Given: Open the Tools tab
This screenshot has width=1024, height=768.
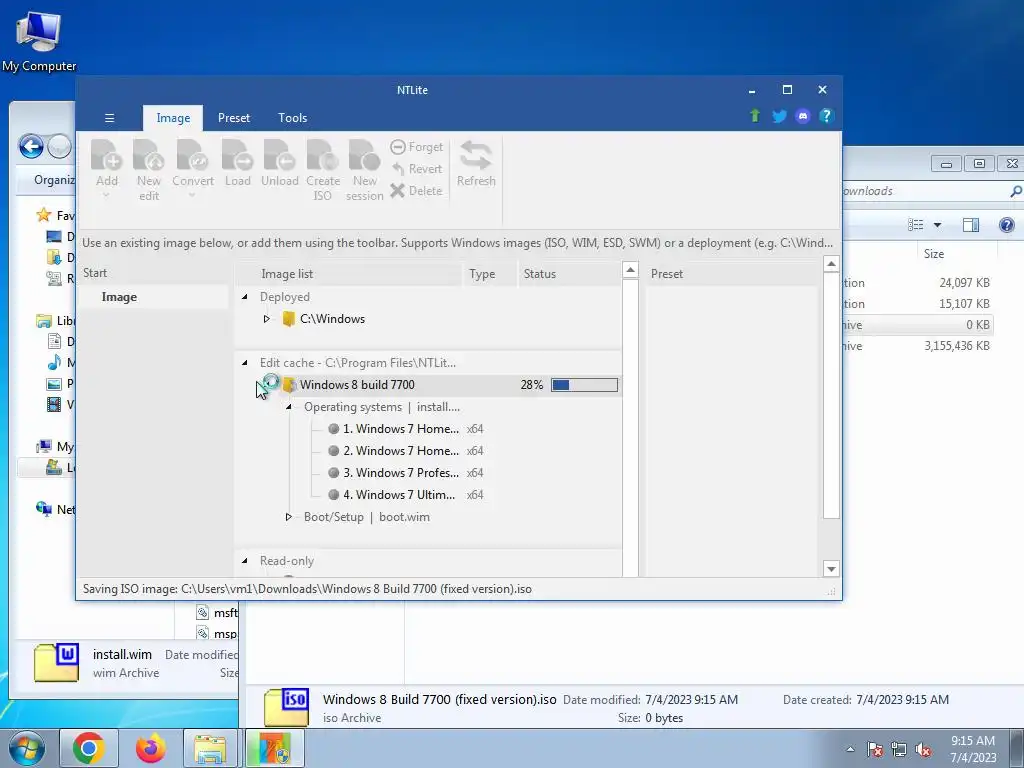Looking at the screenshot, I should click(x=293, y=118).
